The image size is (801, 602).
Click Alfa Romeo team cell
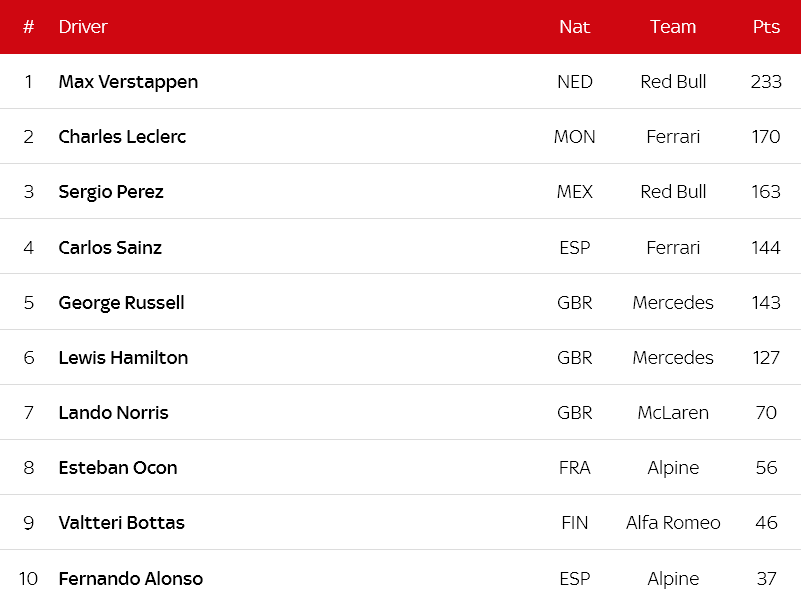click(x=673, y=523)
